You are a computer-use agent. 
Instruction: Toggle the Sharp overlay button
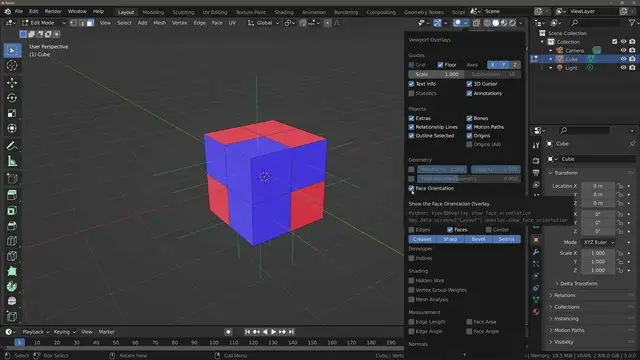click(450, 239)
